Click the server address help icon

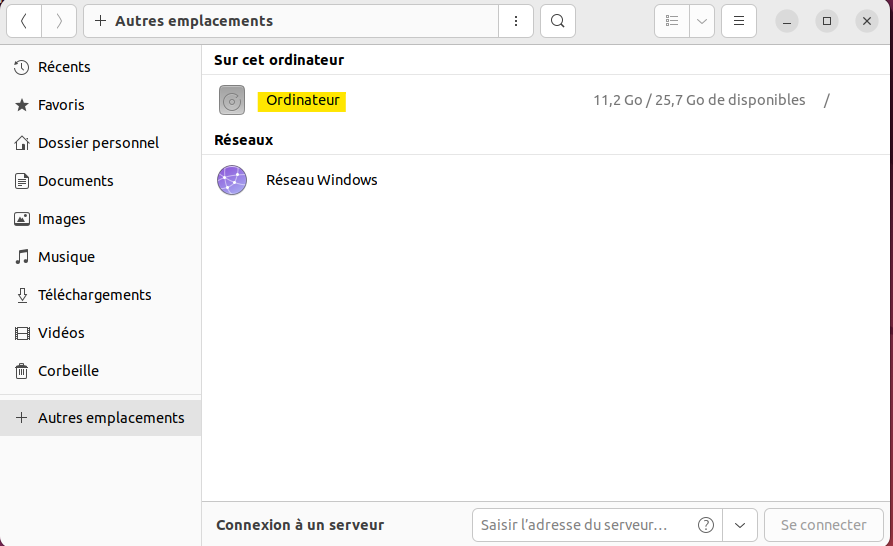(x=706, y=525)
